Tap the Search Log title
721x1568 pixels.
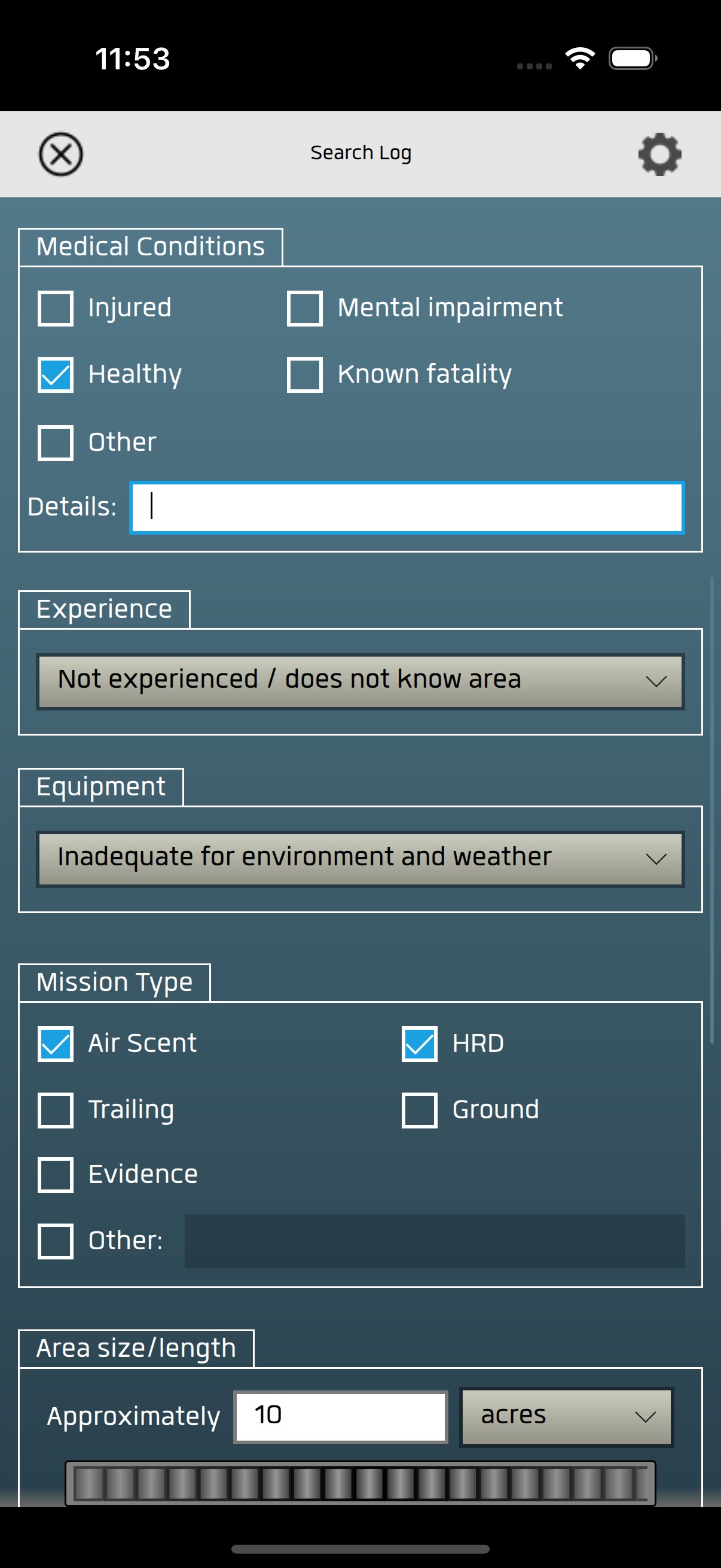[x=361, y=152]
